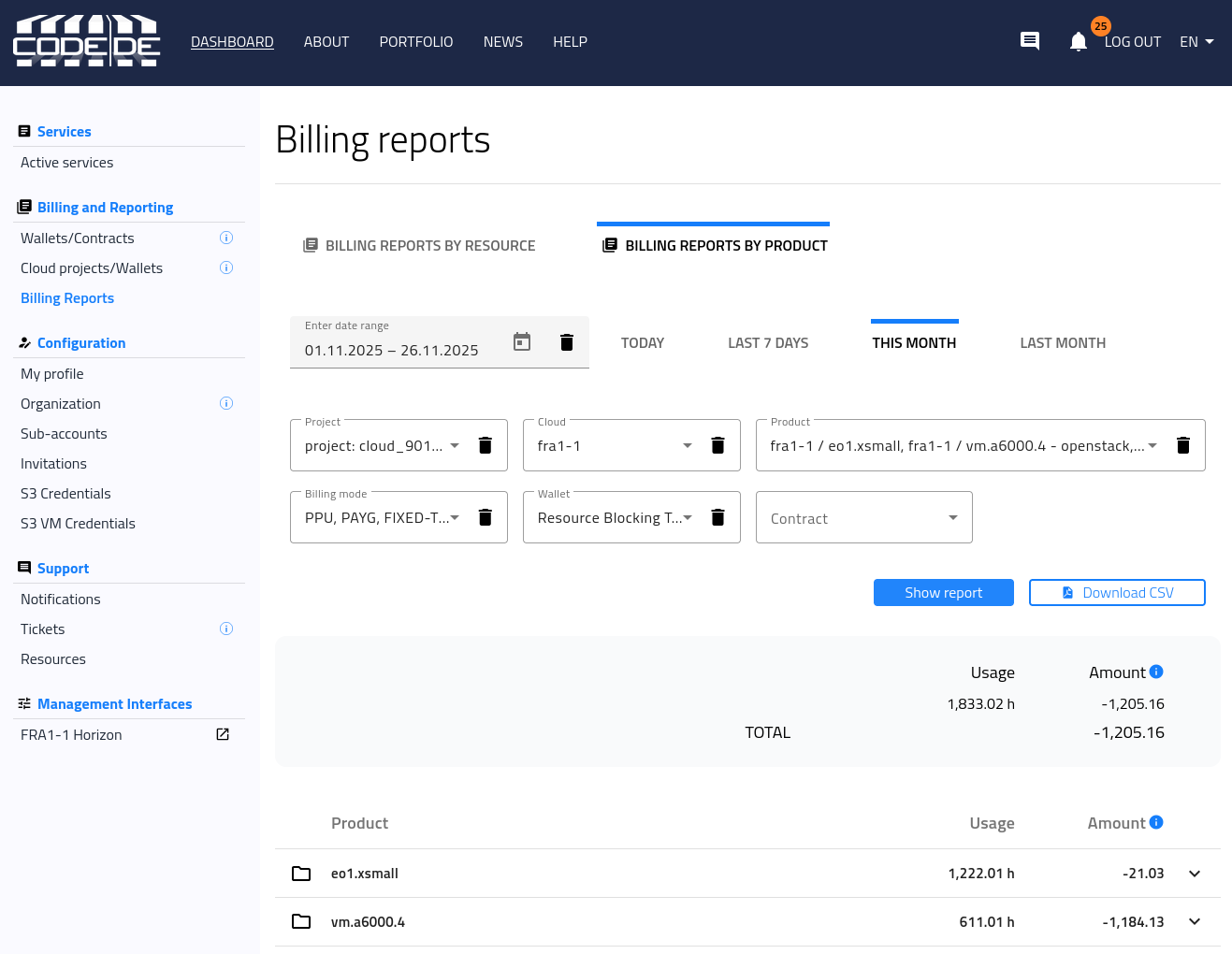Click the info icon next to Wallets/Contracts
Image resolution: width=1232 pixels, height=954 pixels.
(x=225, y=238)
